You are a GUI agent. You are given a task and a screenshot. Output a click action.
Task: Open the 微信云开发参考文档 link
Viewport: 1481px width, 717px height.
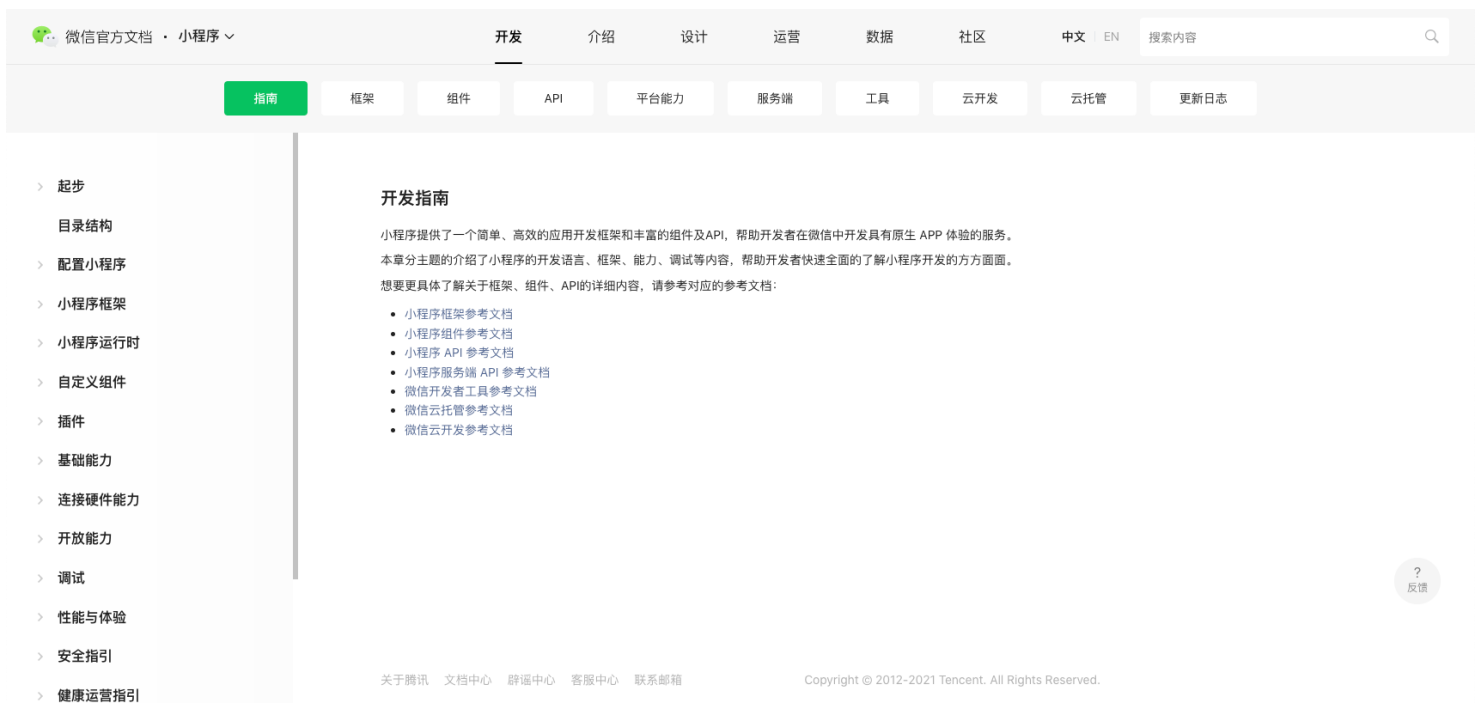click(458, 430)
